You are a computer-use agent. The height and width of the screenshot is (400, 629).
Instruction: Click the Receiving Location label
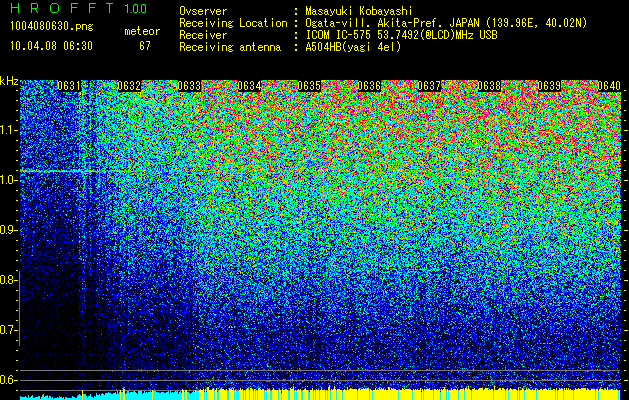[x=233, y=23]
